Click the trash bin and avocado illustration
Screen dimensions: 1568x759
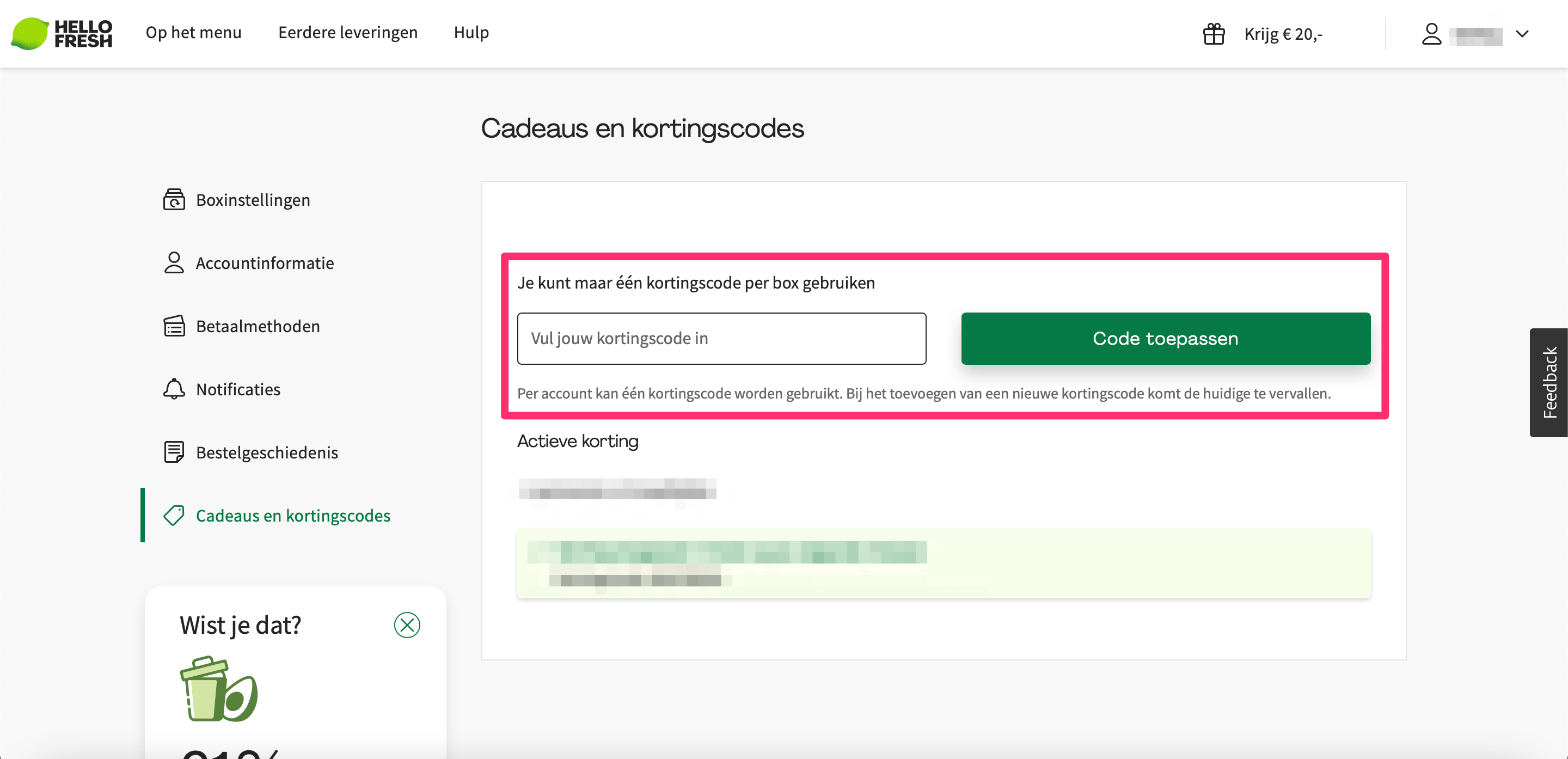[x=219, y=689]
